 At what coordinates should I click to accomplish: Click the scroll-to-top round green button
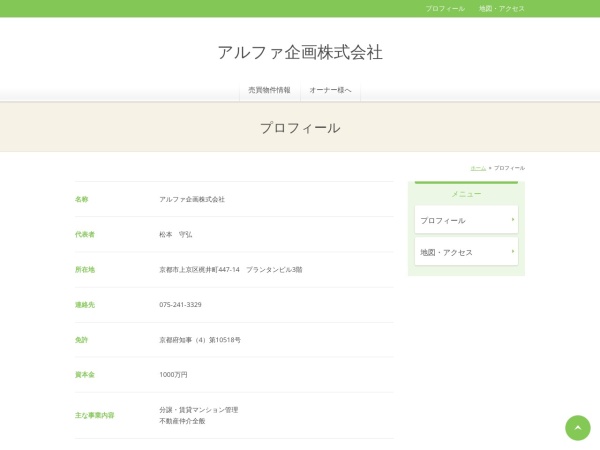[577, 428]
